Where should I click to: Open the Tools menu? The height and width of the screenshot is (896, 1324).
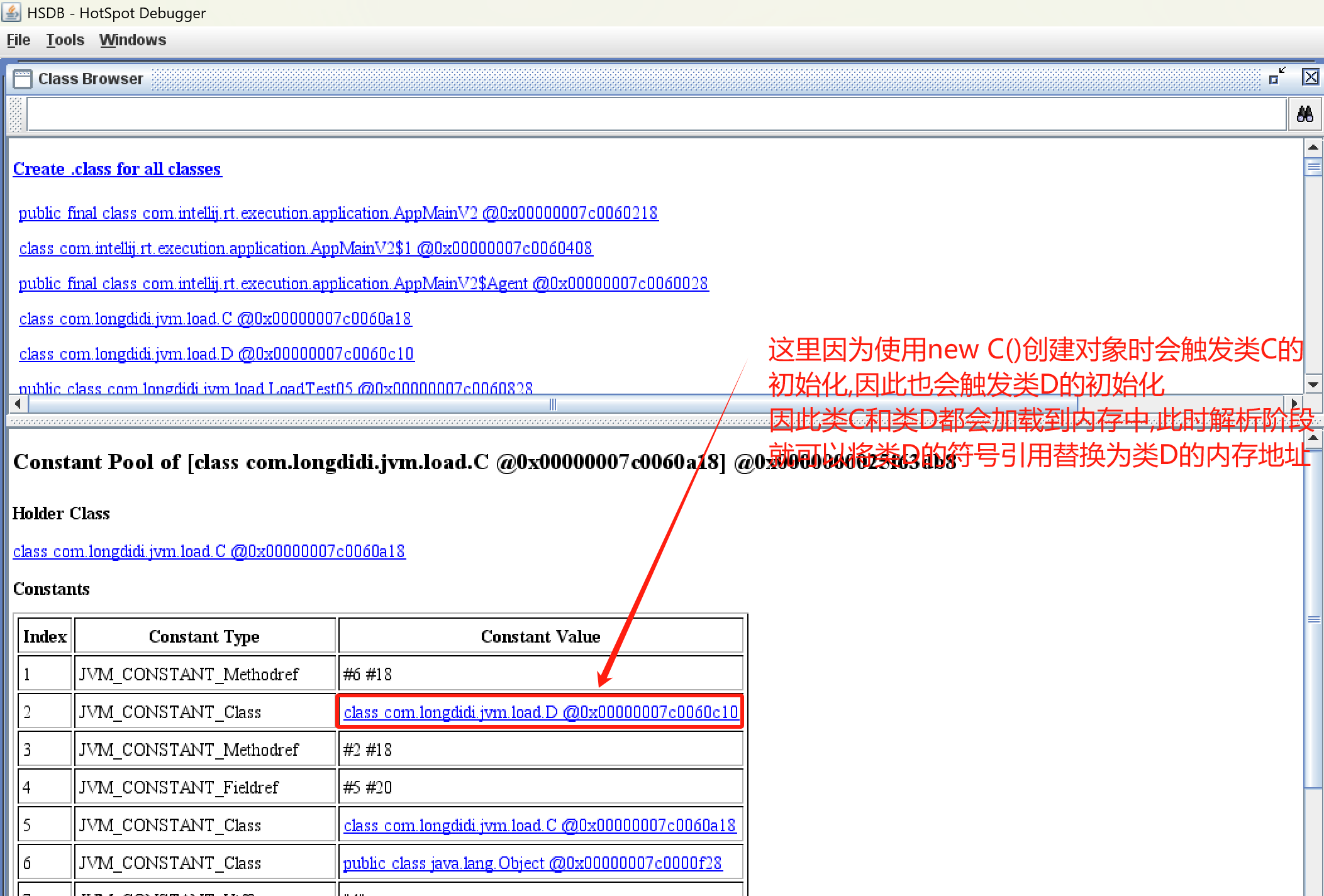[x=65, y=40]
